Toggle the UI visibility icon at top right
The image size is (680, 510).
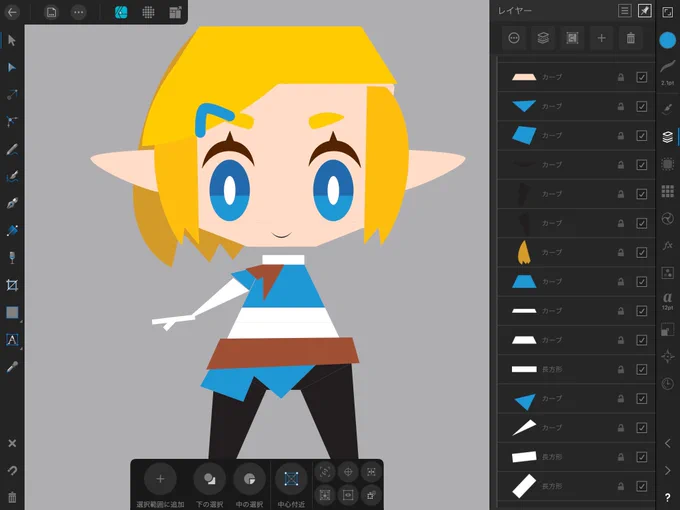(667, 12)
